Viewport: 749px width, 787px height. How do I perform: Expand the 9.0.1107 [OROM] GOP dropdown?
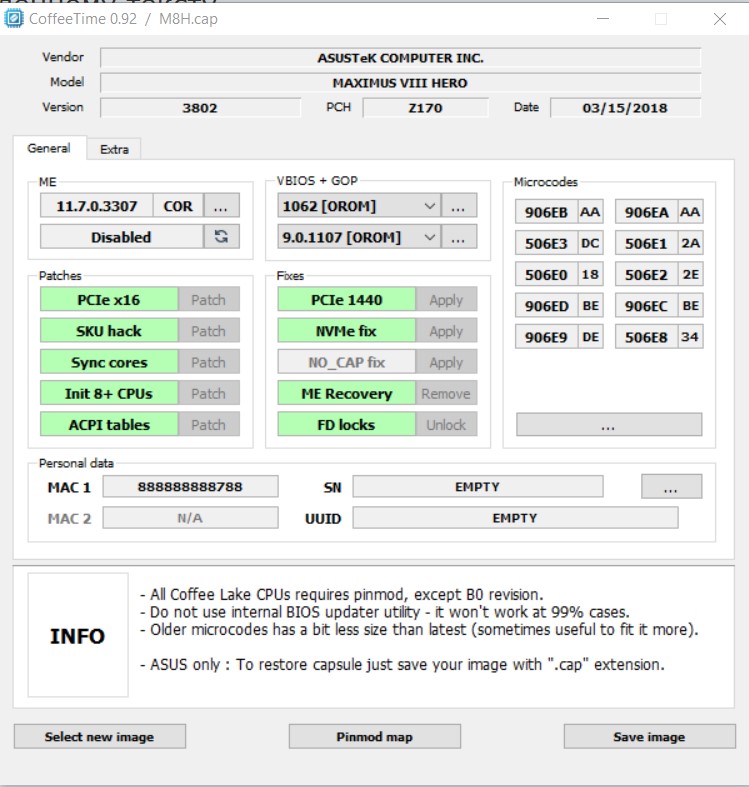point(429,237)
